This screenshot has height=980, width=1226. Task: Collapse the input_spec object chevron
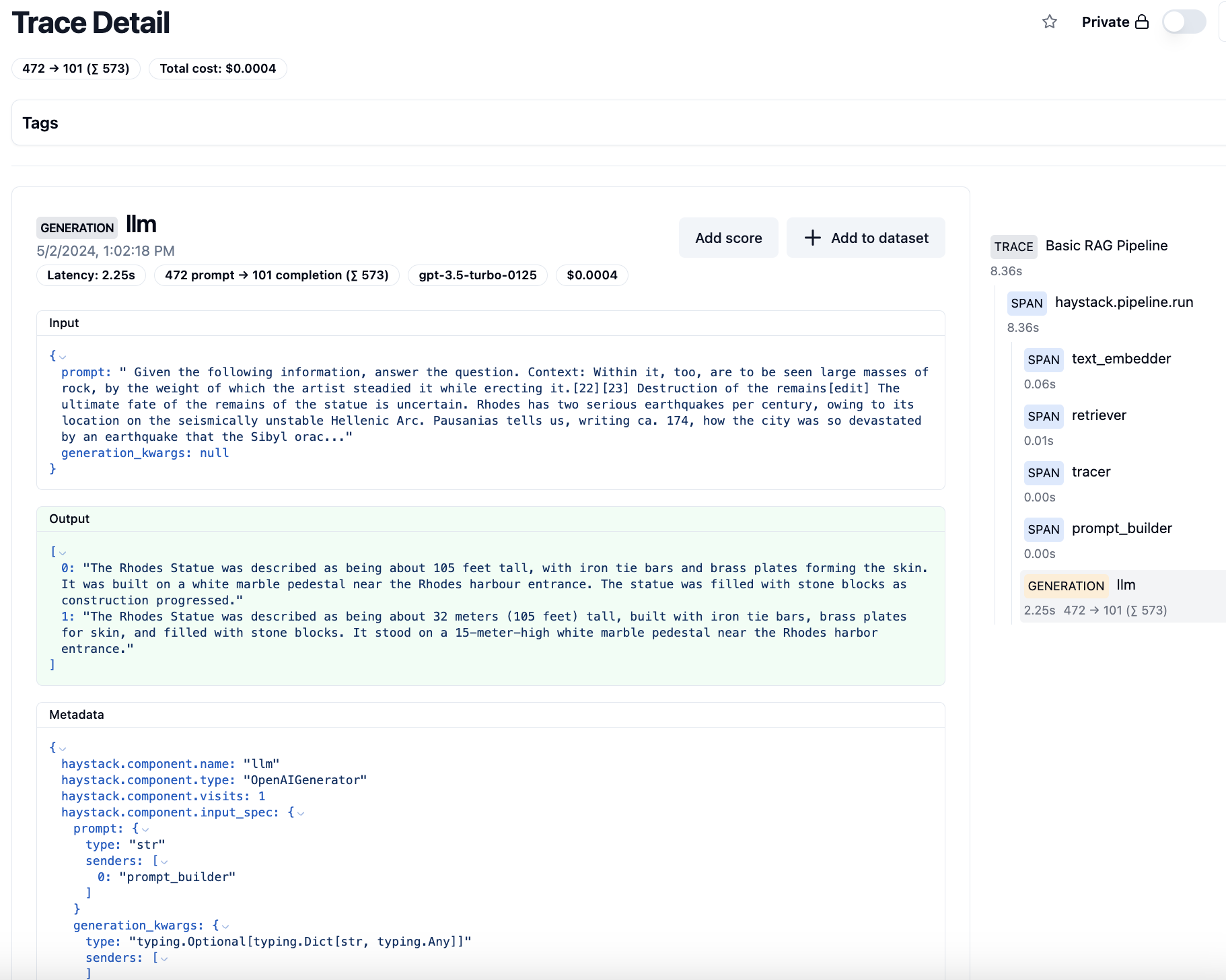pos(301,813)
